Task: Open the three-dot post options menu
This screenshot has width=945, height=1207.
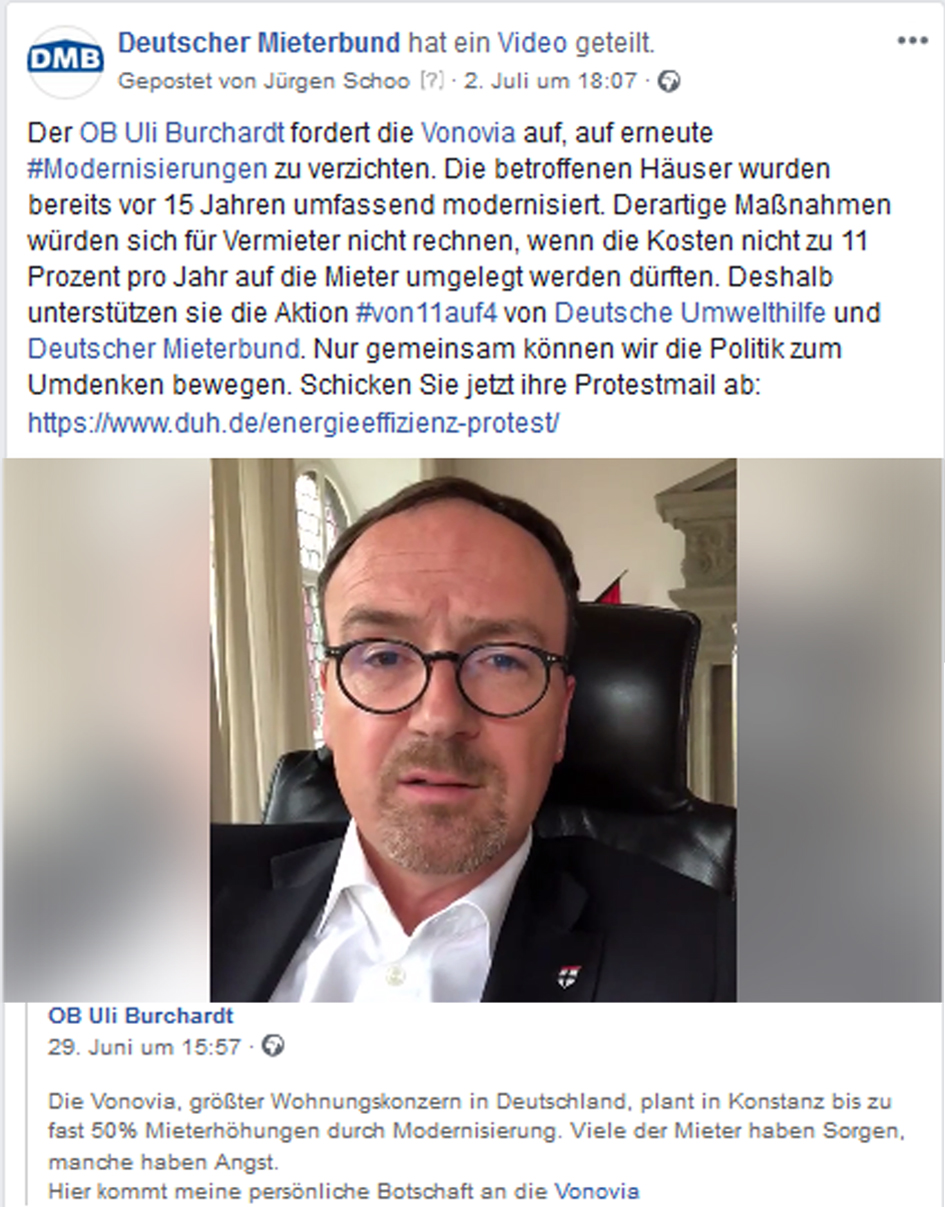Action: [912, 42]
